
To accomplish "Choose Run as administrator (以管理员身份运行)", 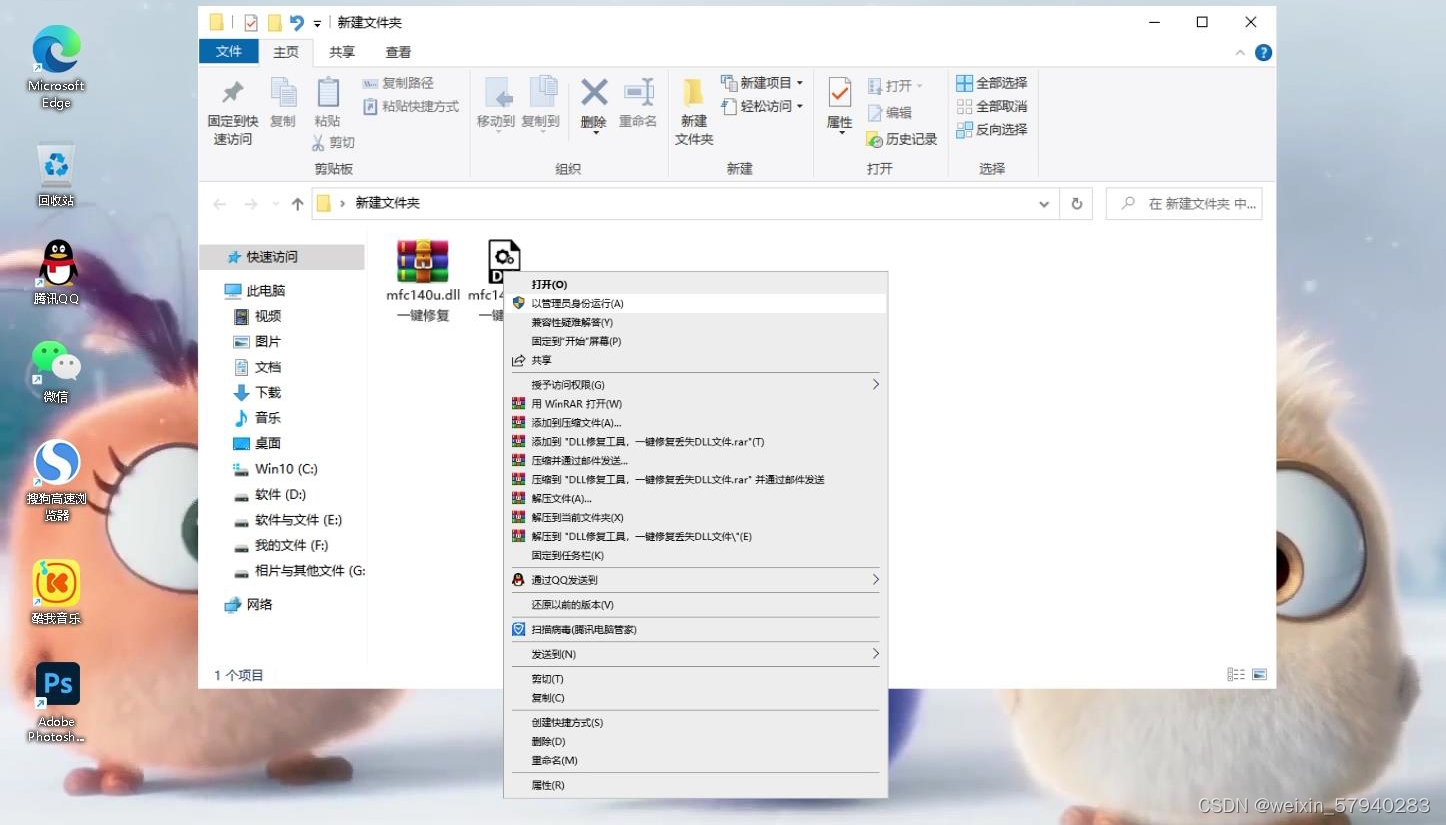I will (695, 303).
